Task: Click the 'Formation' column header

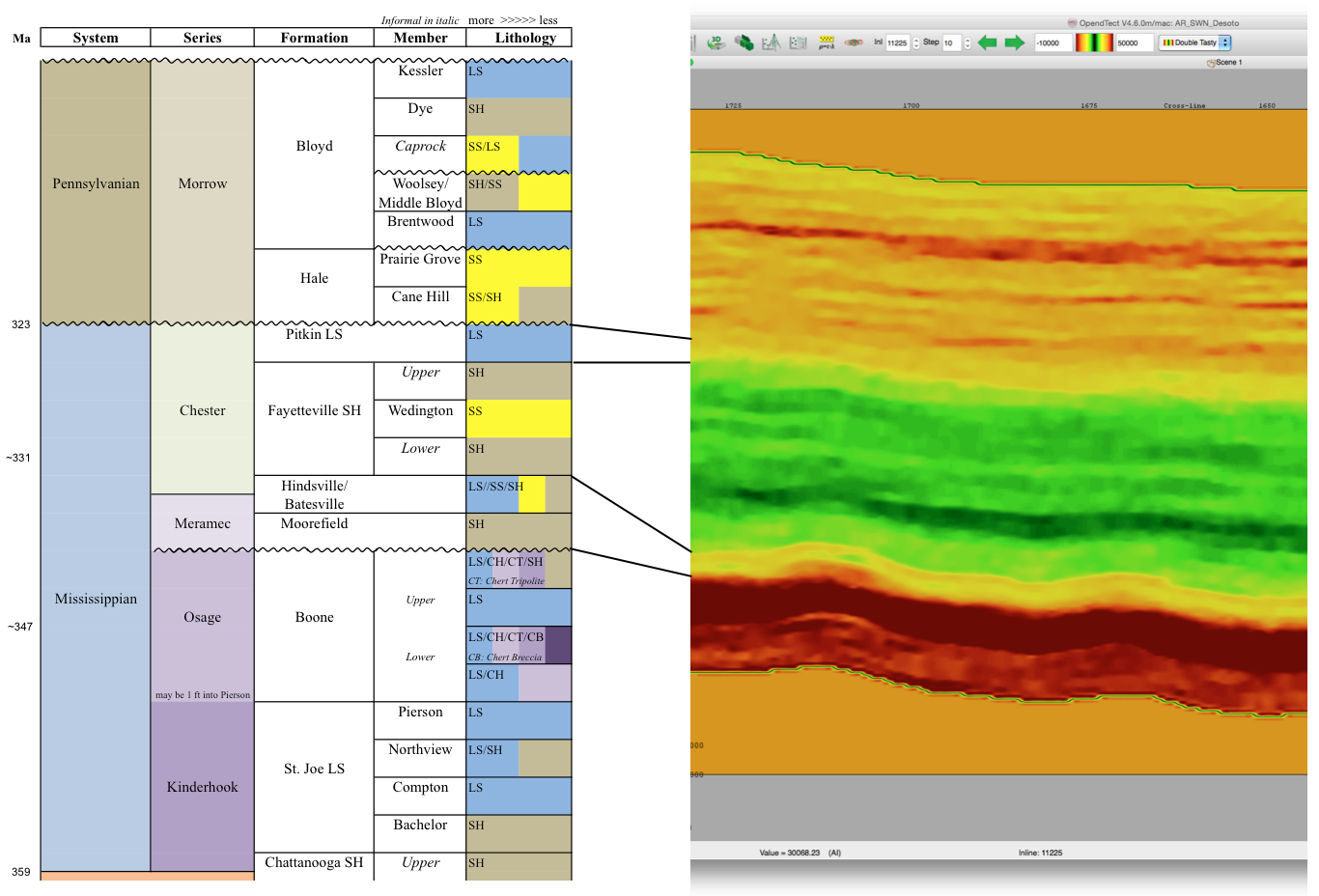Action: 314,38
